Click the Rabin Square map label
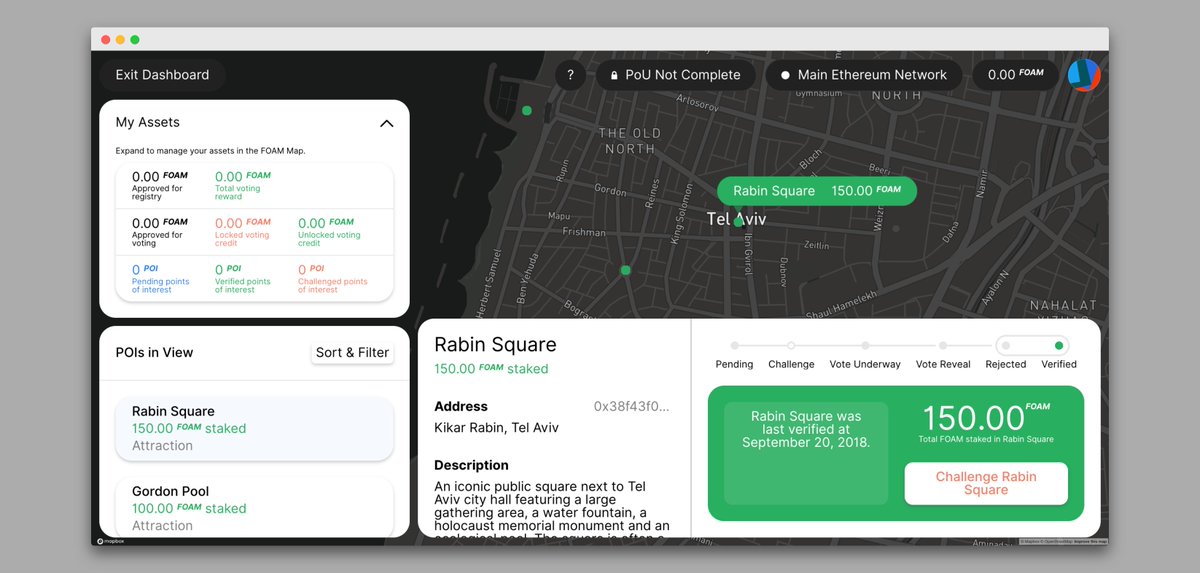Image resolution: width=1200 pixels, height=573 pixels. click(816, 191)
